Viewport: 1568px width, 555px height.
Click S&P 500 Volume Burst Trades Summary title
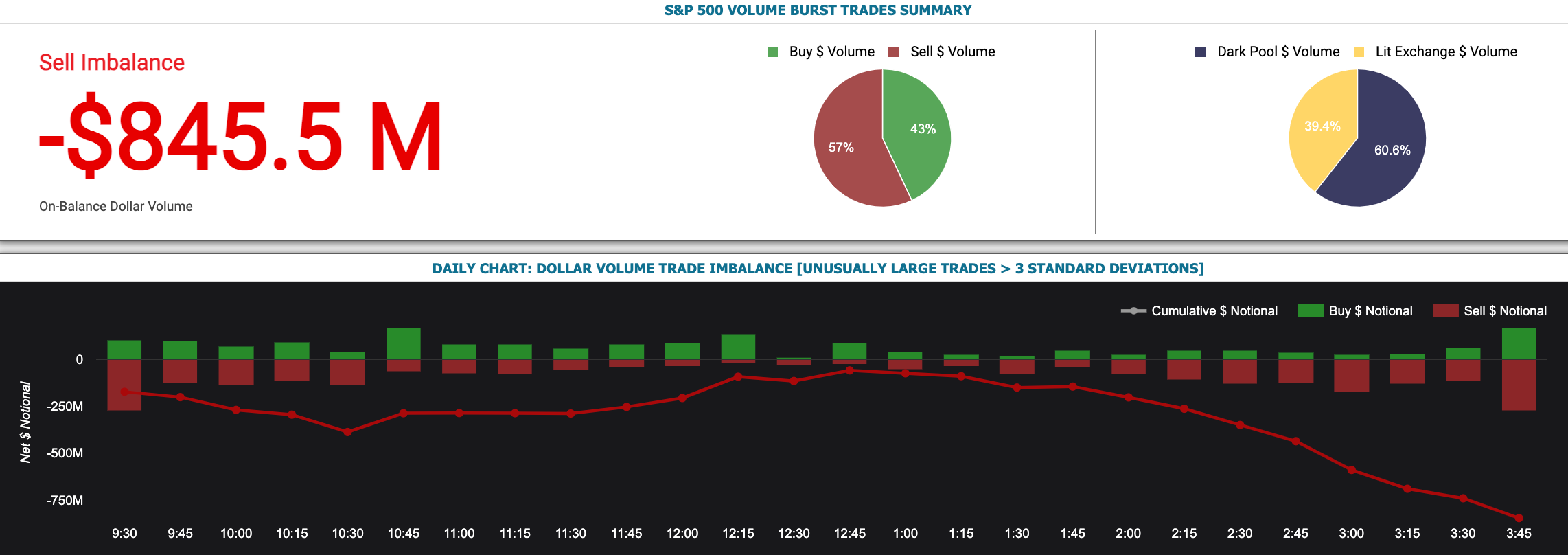click(818, 10)
